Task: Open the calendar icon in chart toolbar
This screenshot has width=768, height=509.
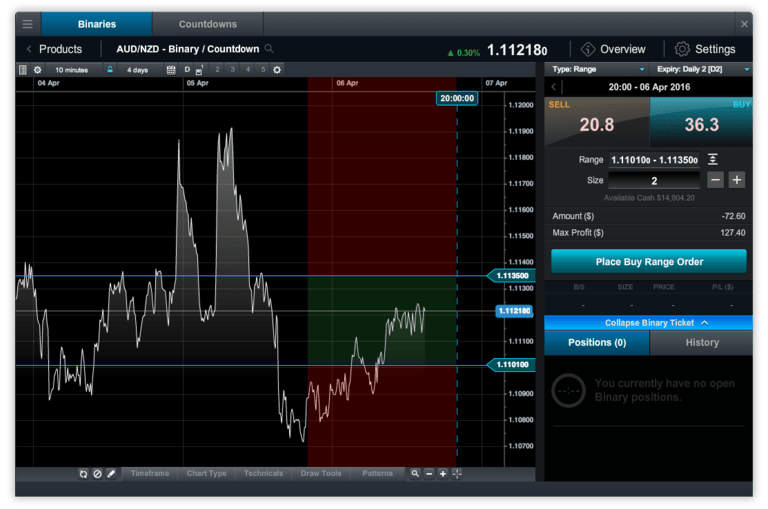Action: (171, 70)
